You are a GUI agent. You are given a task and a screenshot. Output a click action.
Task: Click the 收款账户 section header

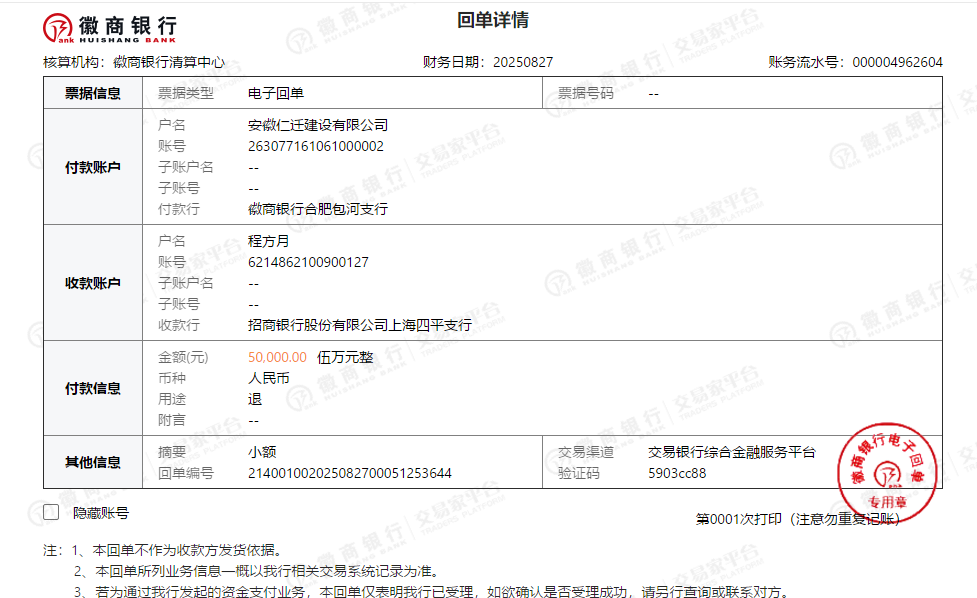(x=93, y=283)
